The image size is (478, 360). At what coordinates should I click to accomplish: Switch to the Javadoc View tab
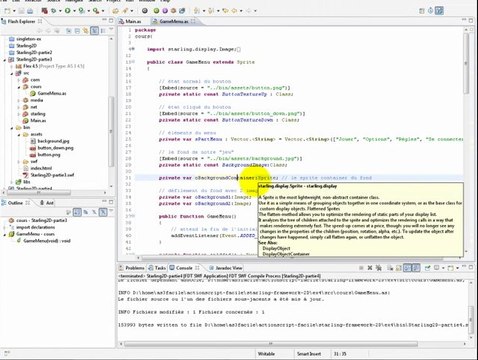tap(226, 268)
